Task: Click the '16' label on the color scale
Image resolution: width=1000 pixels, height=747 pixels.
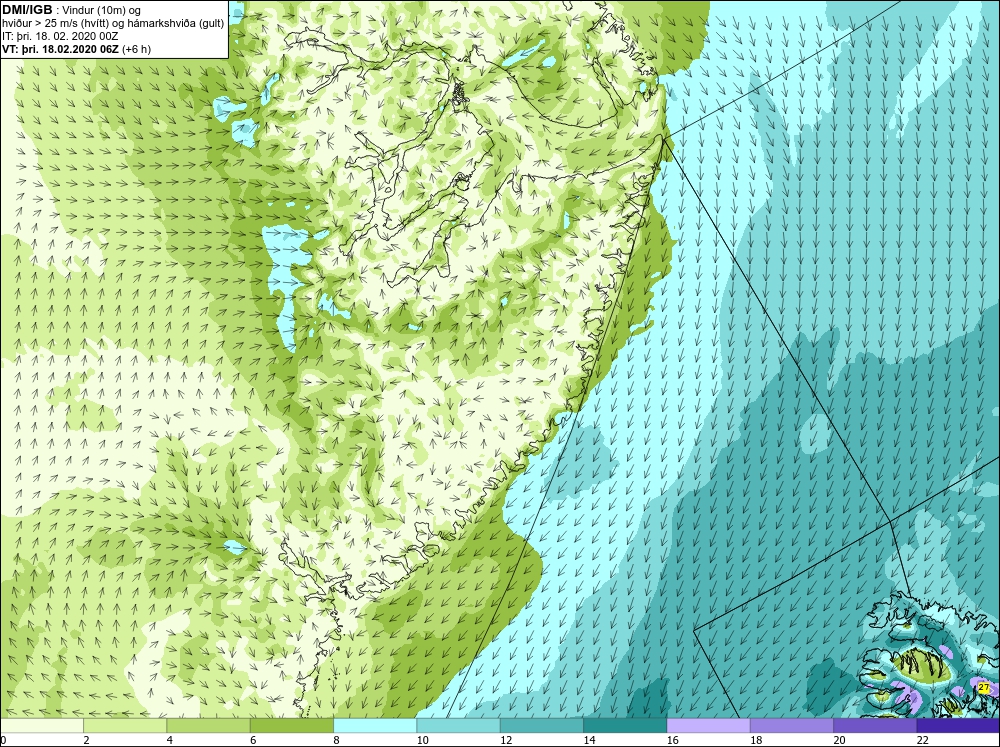Action: point(673,740)
